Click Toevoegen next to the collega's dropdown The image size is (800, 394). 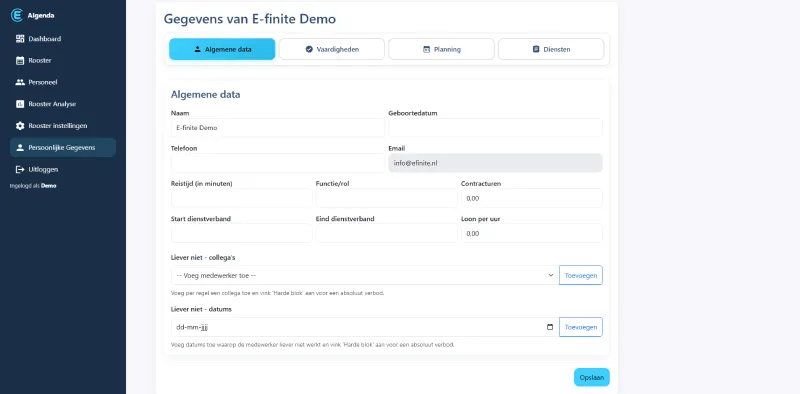click(581, 275)
